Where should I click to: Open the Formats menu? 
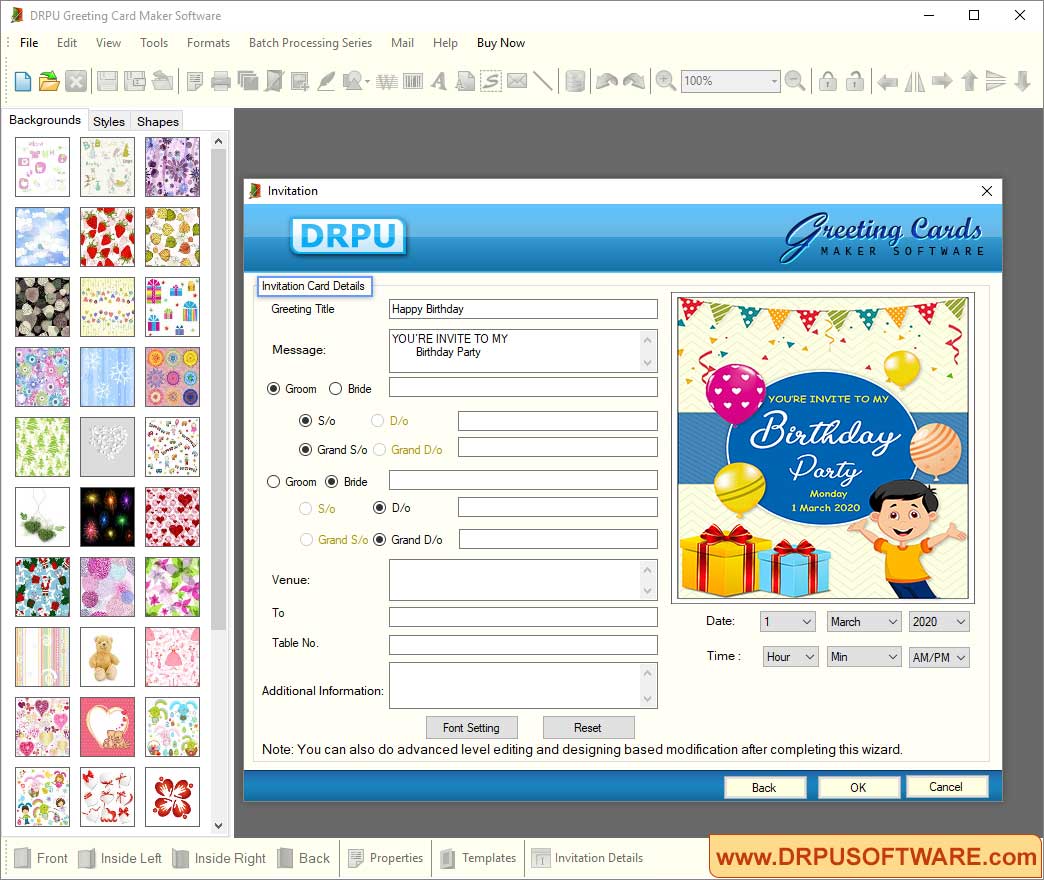[x=208, y=43]
